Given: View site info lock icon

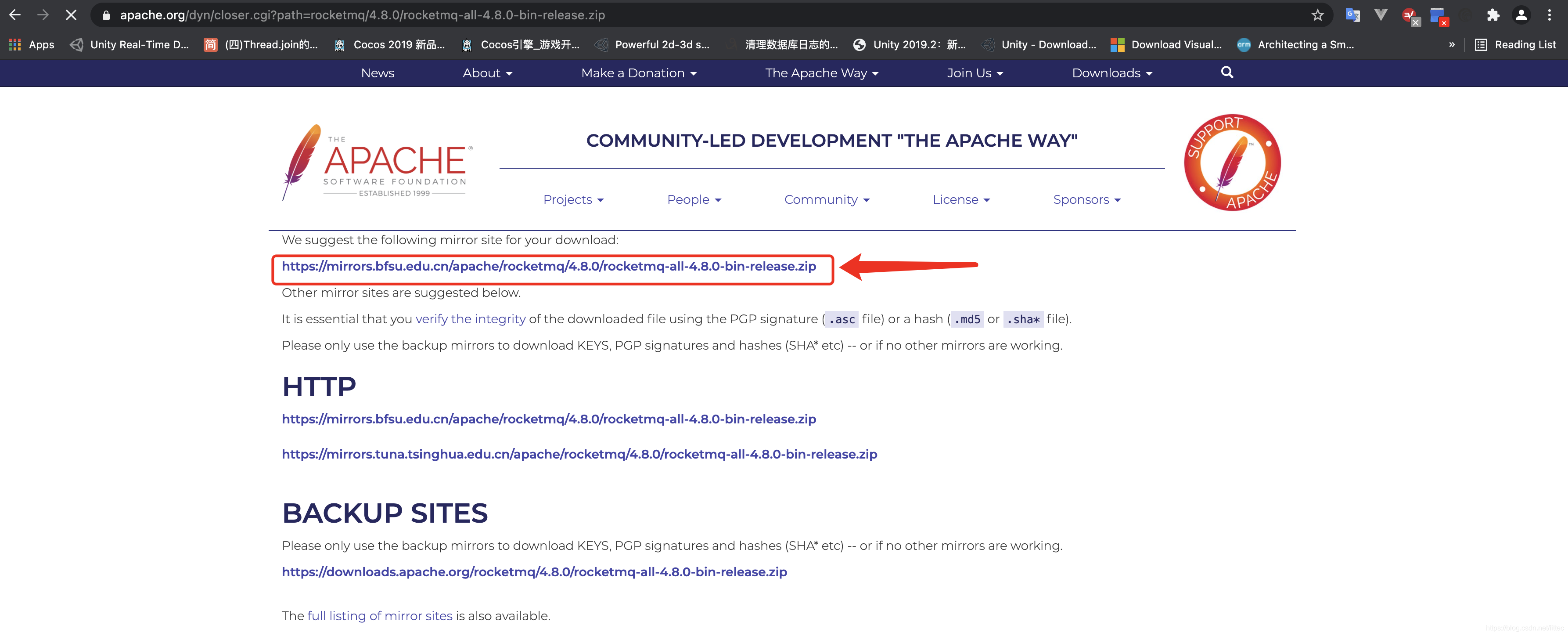Looking at the screenshot, I should pyautogui.click(x=106, y=15).
